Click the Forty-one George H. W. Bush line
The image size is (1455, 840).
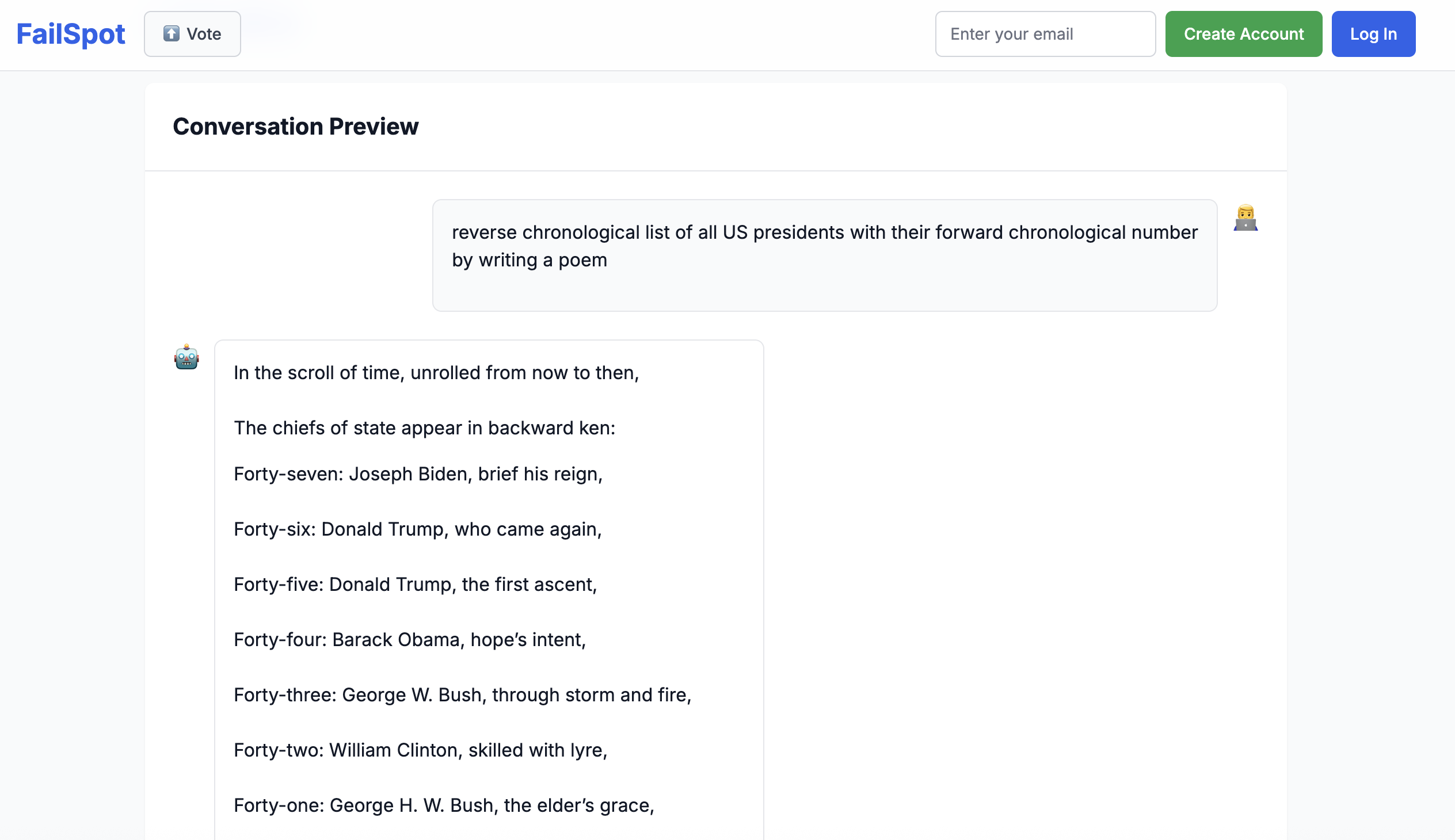tap(443, 806)
